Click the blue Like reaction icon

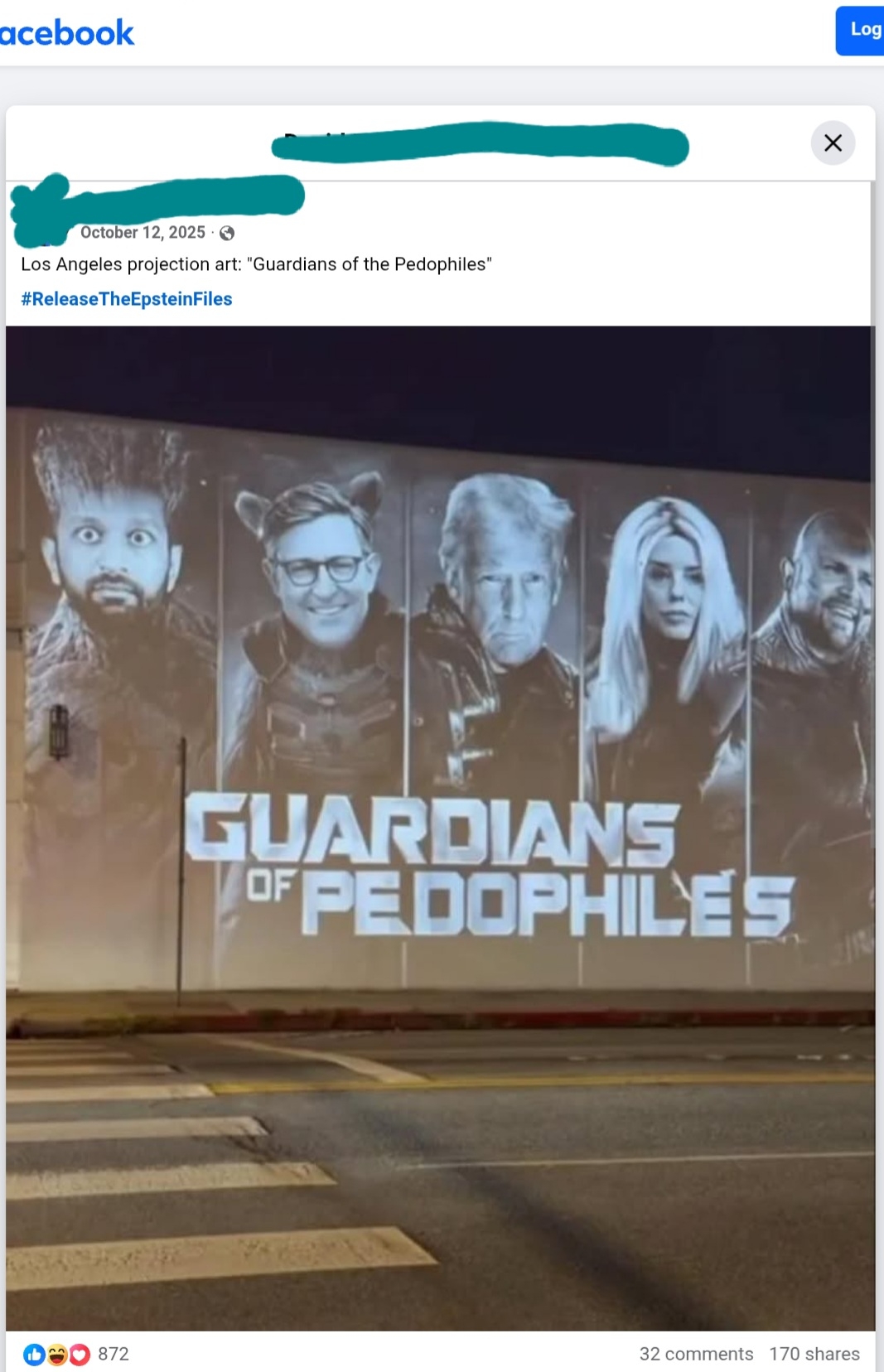(x=34, y=1355)
